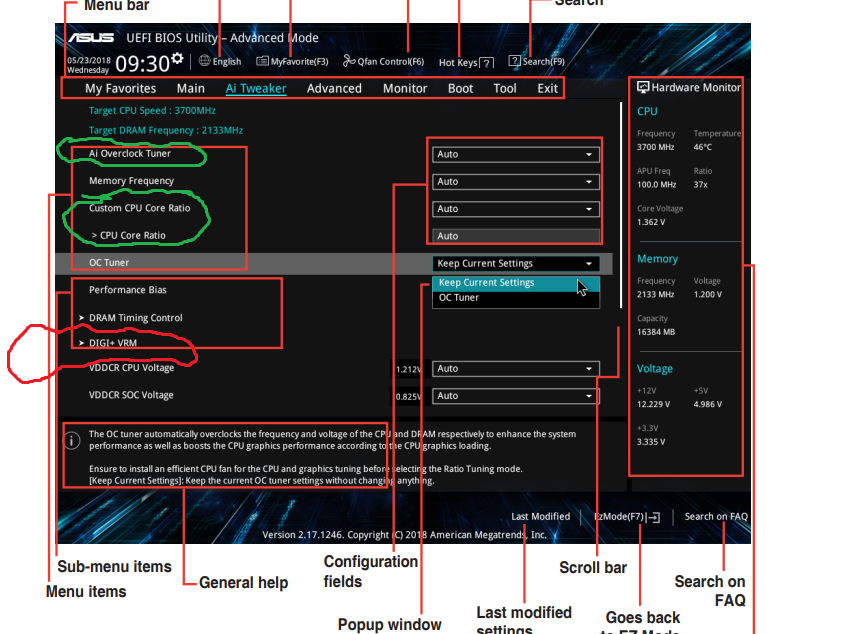The height and width of the screenshot is (634, 843).
Task: Open the Custom CPU Core Ratio dropdown
Action: click(515, 209)
